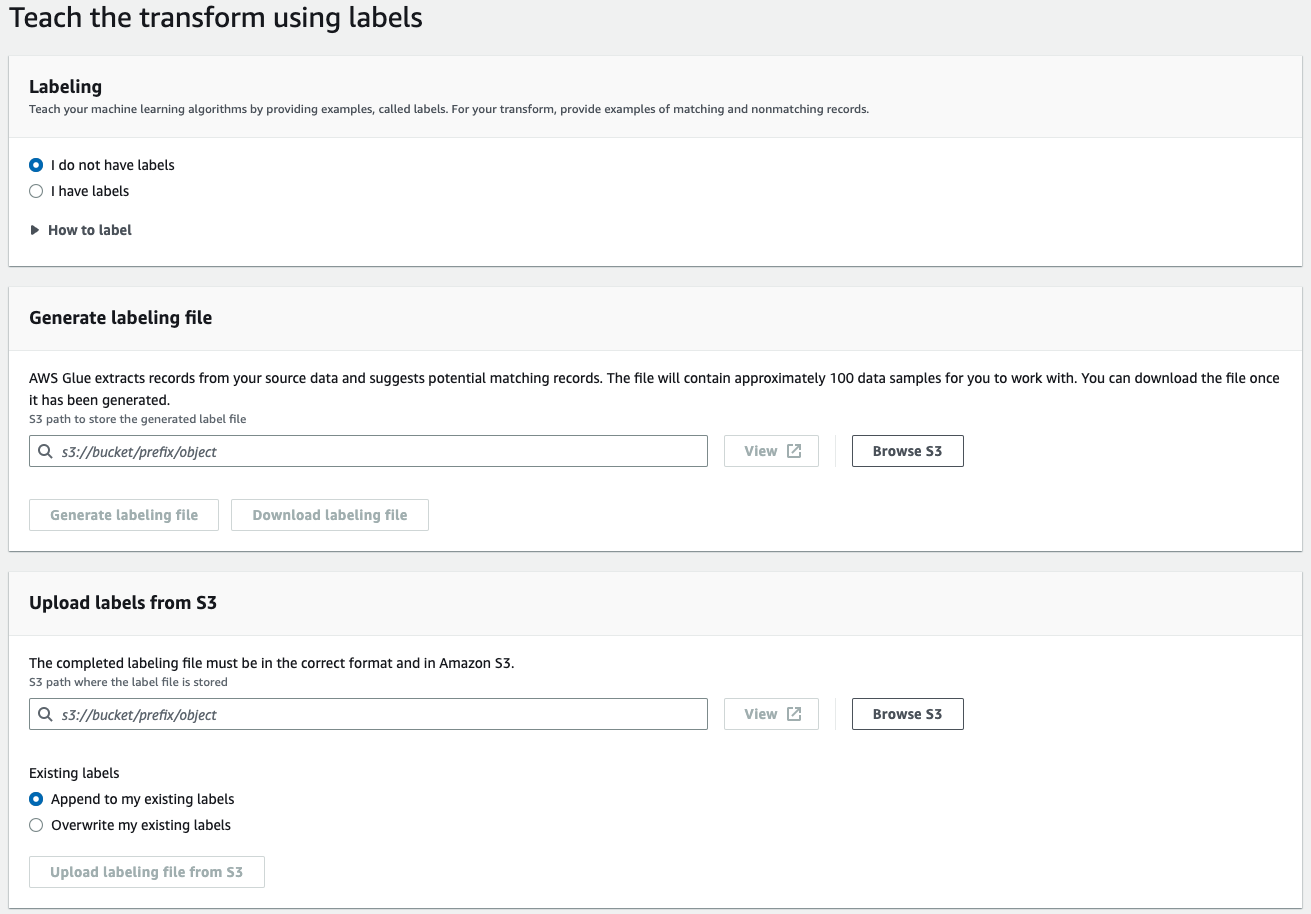Open Browse S3 in the Upload labels section

(x=907, y=714)
